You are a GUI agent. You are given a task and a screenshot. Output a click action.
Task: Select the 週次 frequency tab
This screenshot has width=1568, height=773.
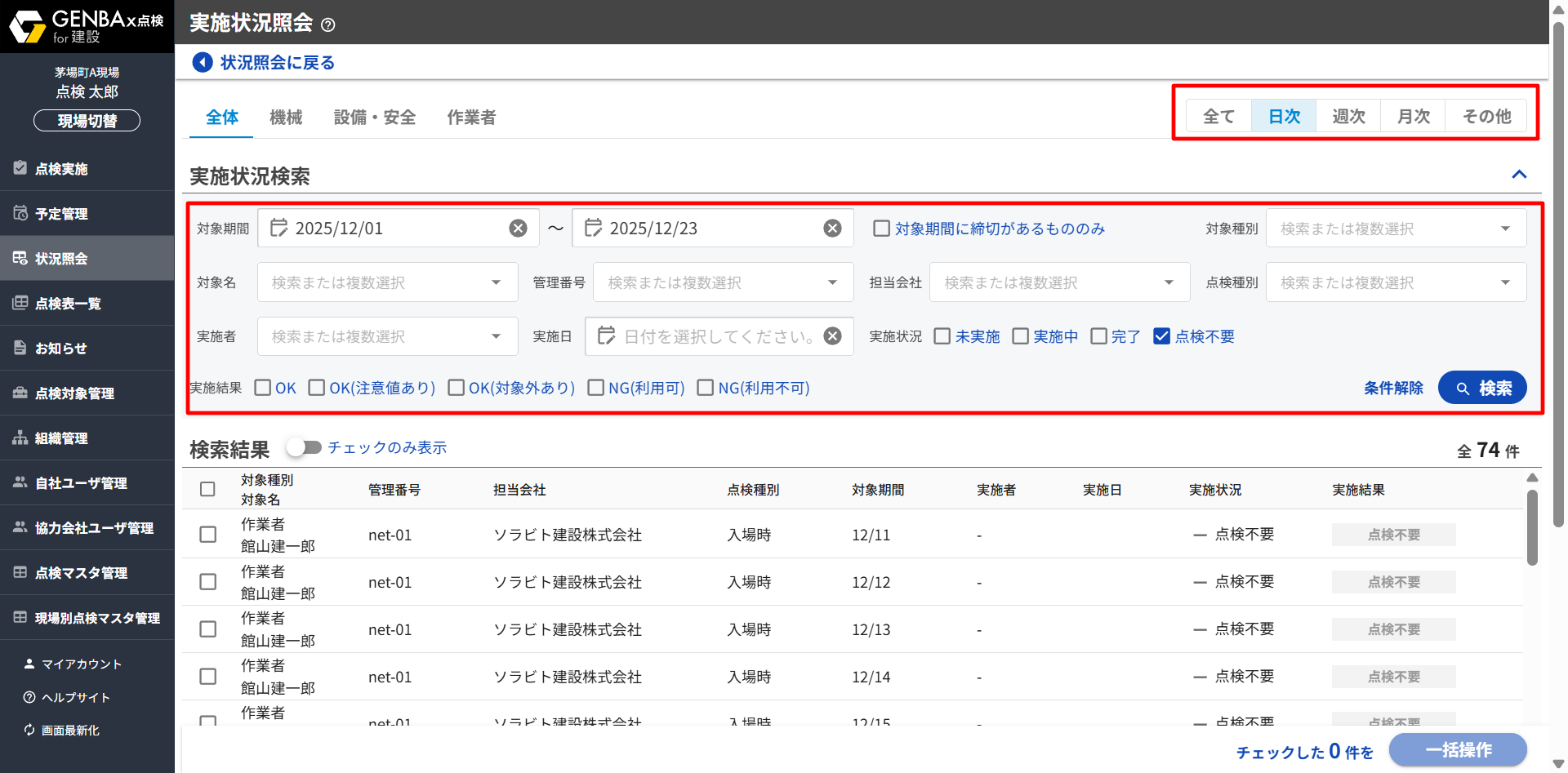pos(1348,117)
